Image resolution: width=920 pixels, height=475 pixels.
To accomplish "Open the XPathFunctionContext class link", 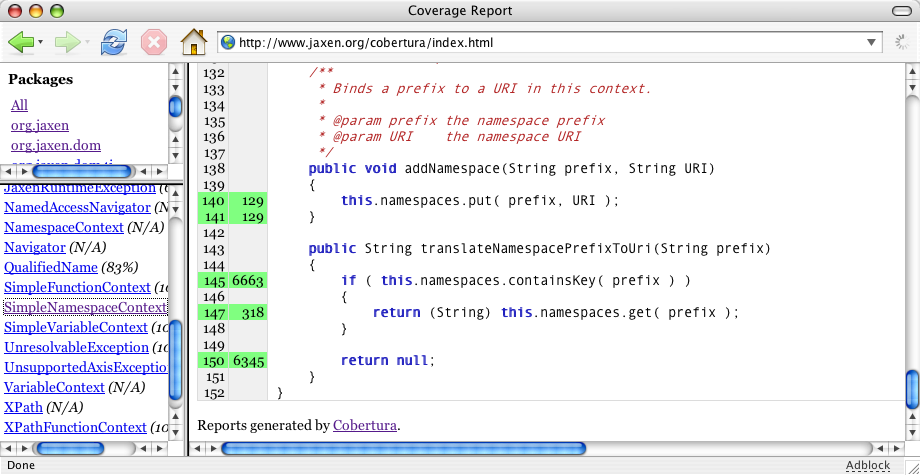I will 75,428.
